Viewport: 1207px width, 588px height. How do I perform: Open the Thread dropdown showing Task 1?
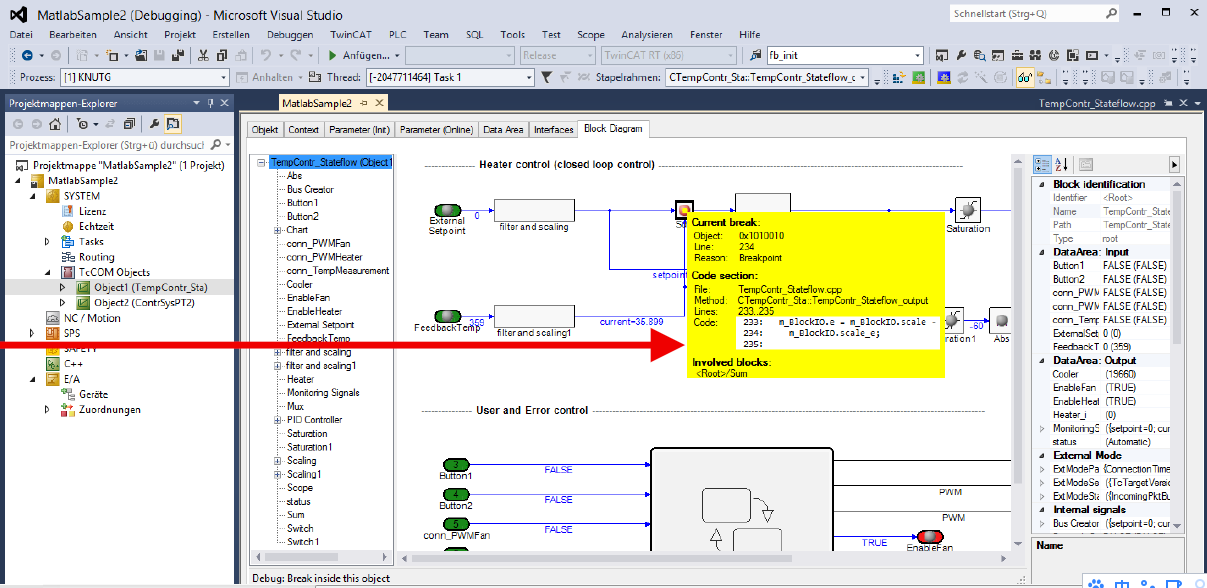[x=529, y=77]
